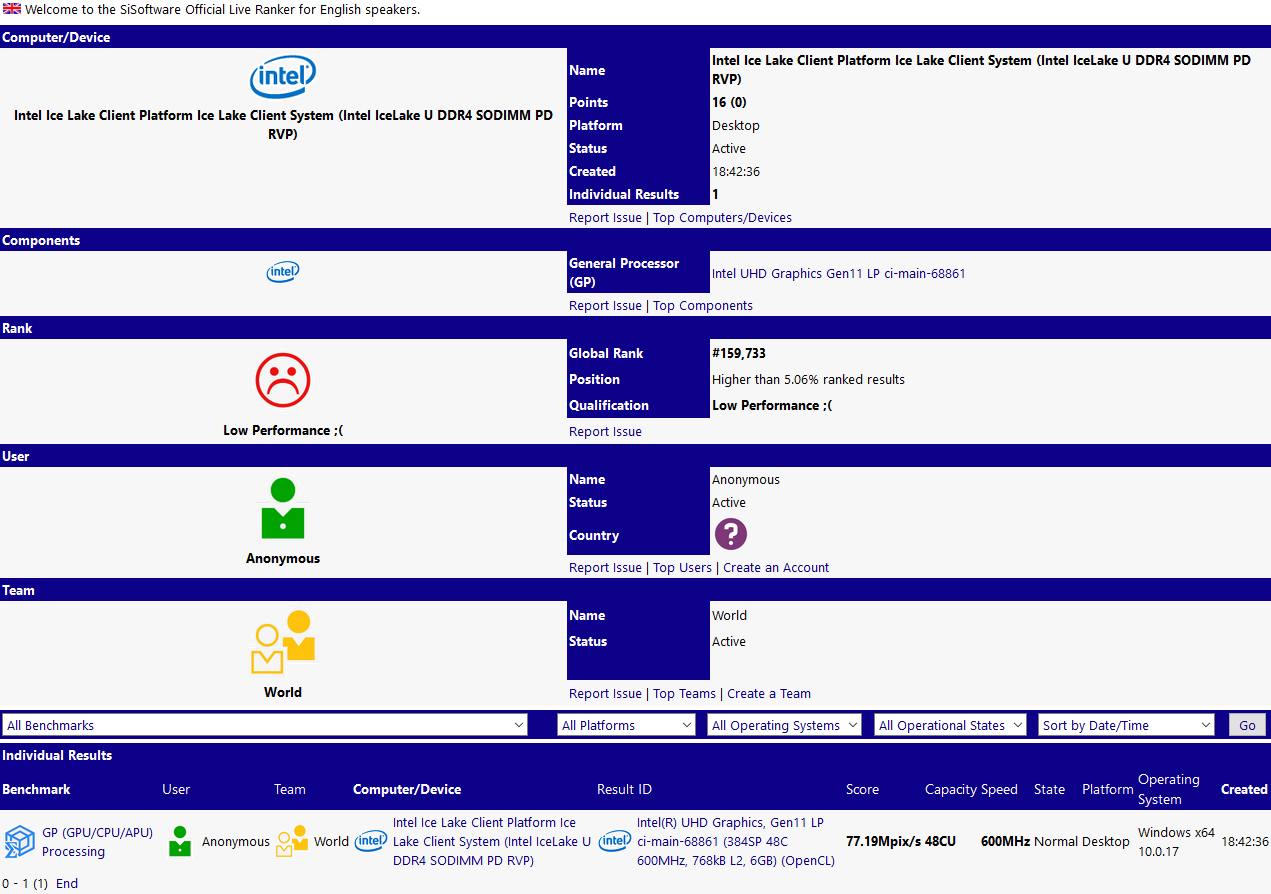Click the Score column header
This screenshot has height=894, width=1271.
click(x=862, y=789)
